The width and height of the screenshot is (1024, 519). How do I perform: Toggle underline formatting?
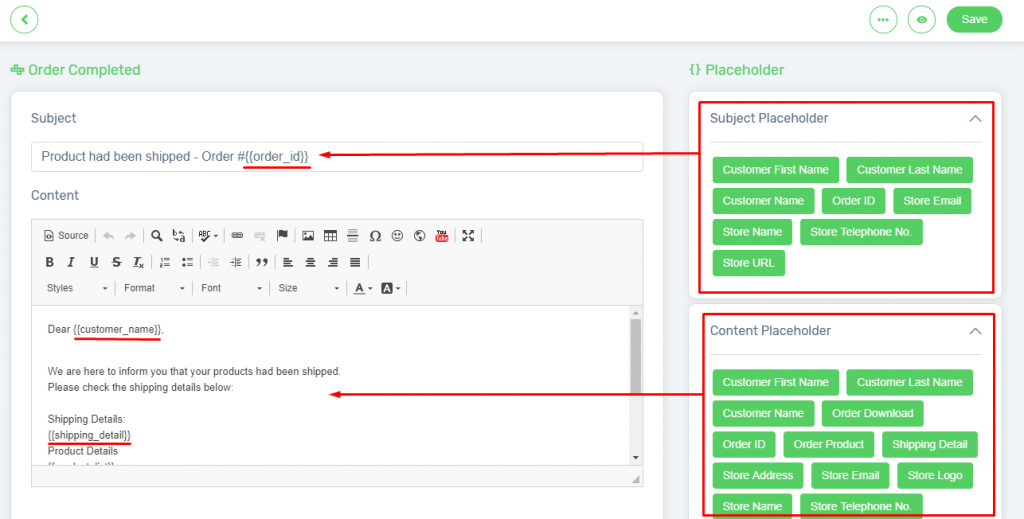[x=94, y=262]
